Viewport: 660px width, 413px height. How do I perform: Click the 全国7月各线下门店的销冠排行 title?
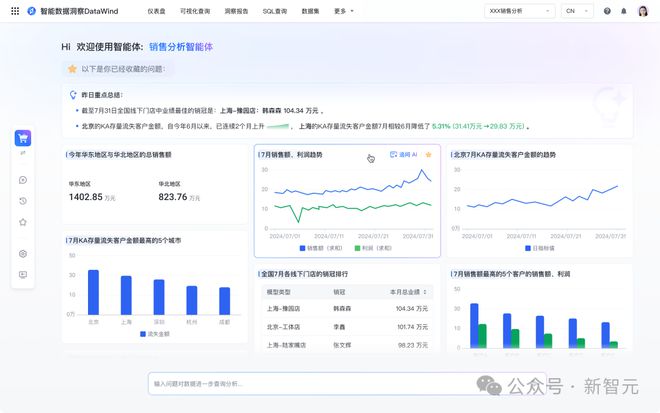(304, 274)
